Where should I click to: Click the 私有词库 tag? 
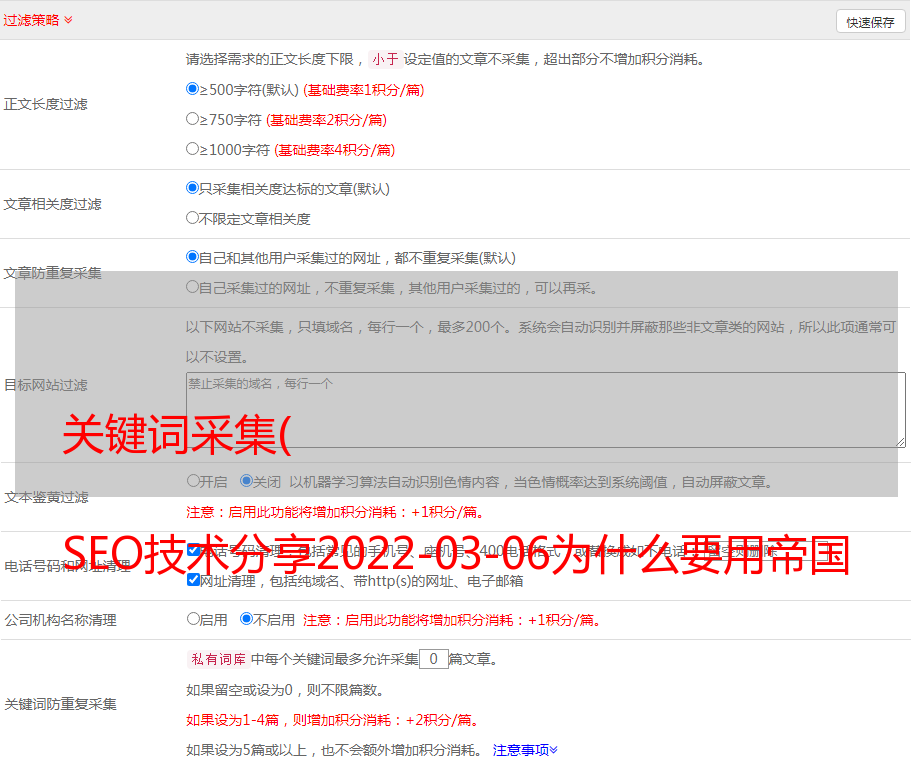pyautogui.click(x=219, y=659)
